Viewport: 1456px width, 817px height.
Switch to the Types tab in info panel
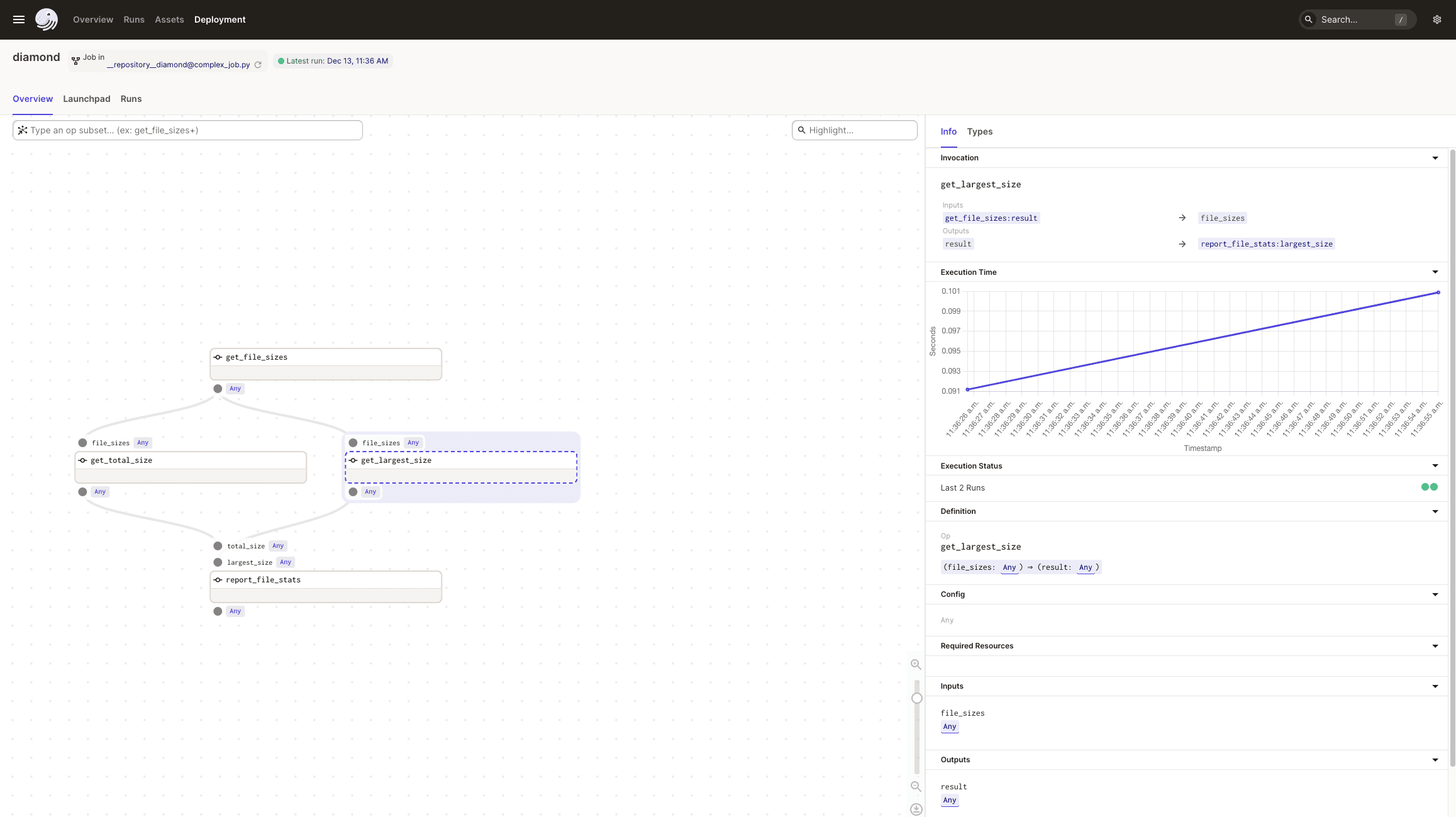tap(979, 131)
